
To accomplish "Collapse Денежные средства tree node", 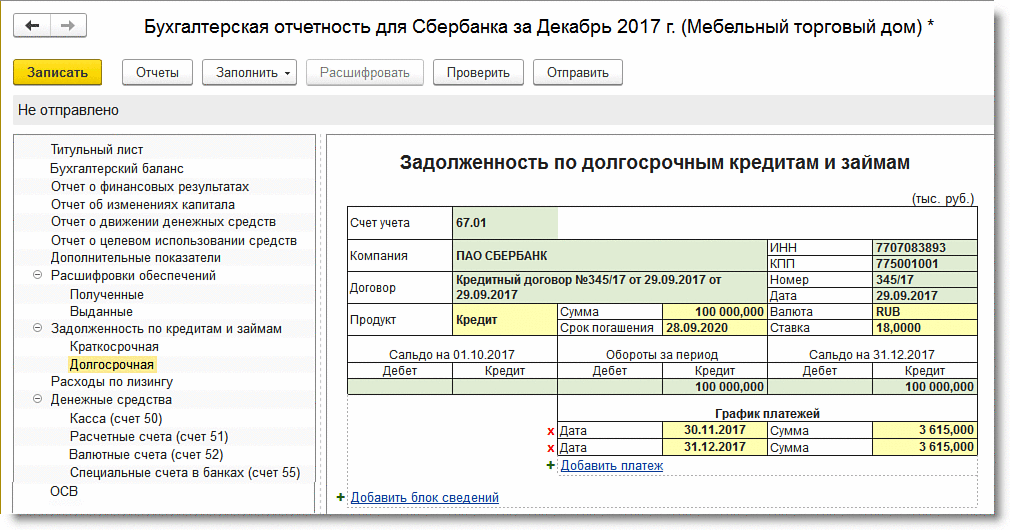I will click(x=38, y=400).
